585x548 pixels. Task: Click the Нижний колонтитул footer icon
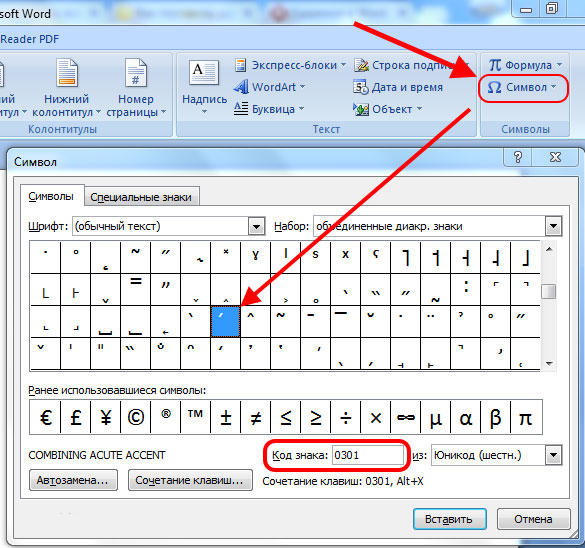click(67, 72)
